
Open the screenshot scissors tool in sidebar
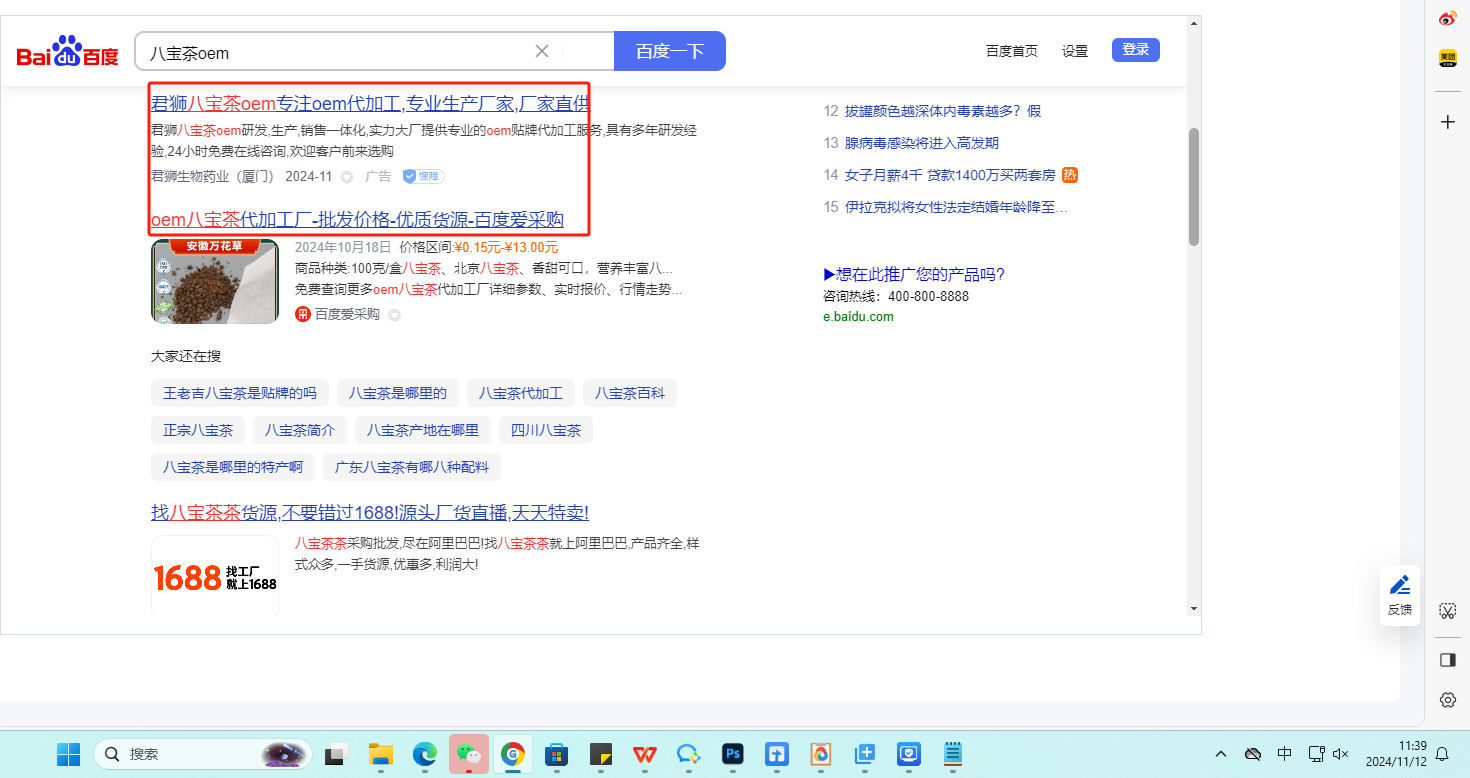tap(1447, 610)
